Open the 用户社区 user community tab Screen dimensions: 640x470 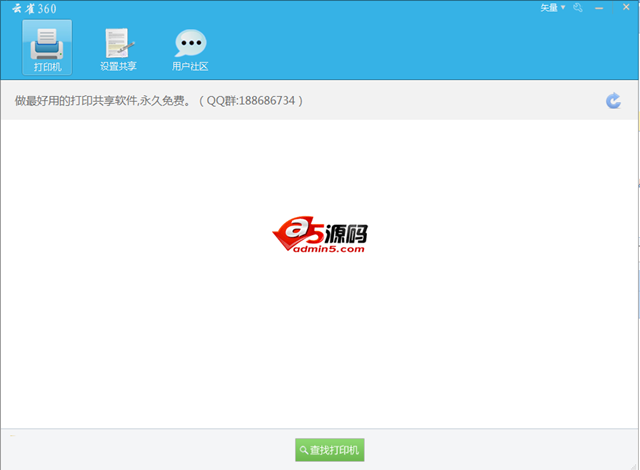click(x=190, y=50)
